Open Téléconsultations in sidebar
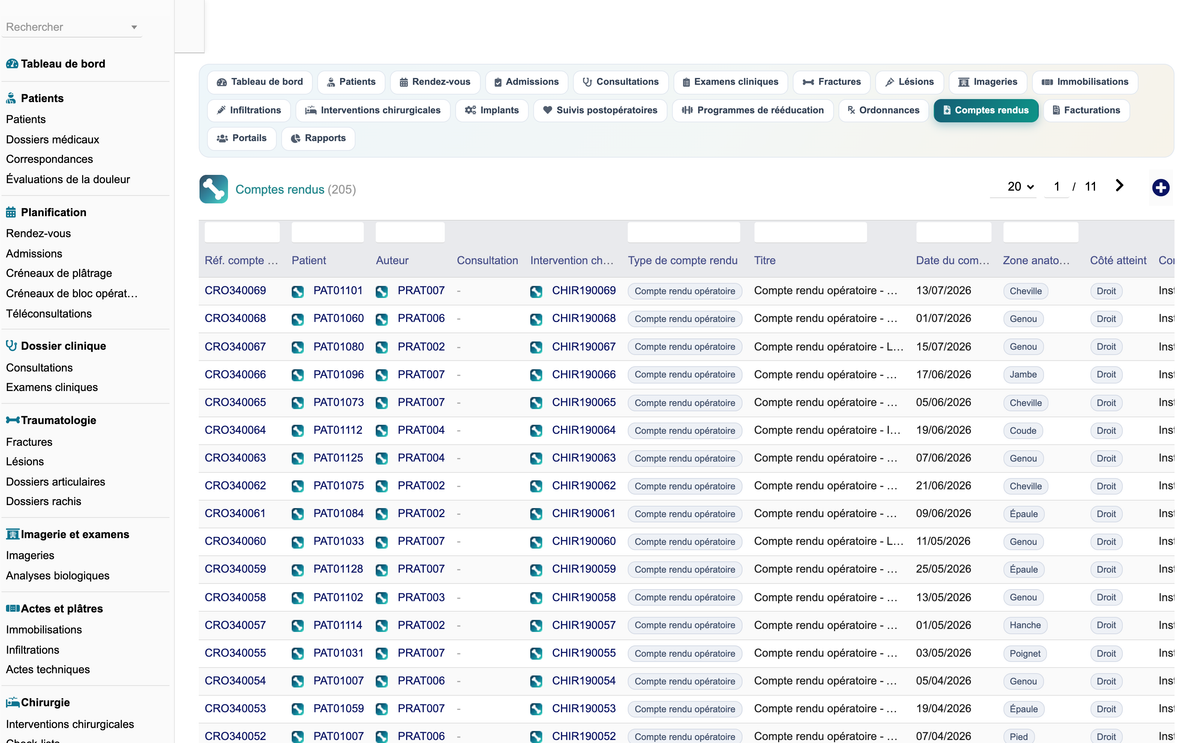 click(x=49, y=313)
